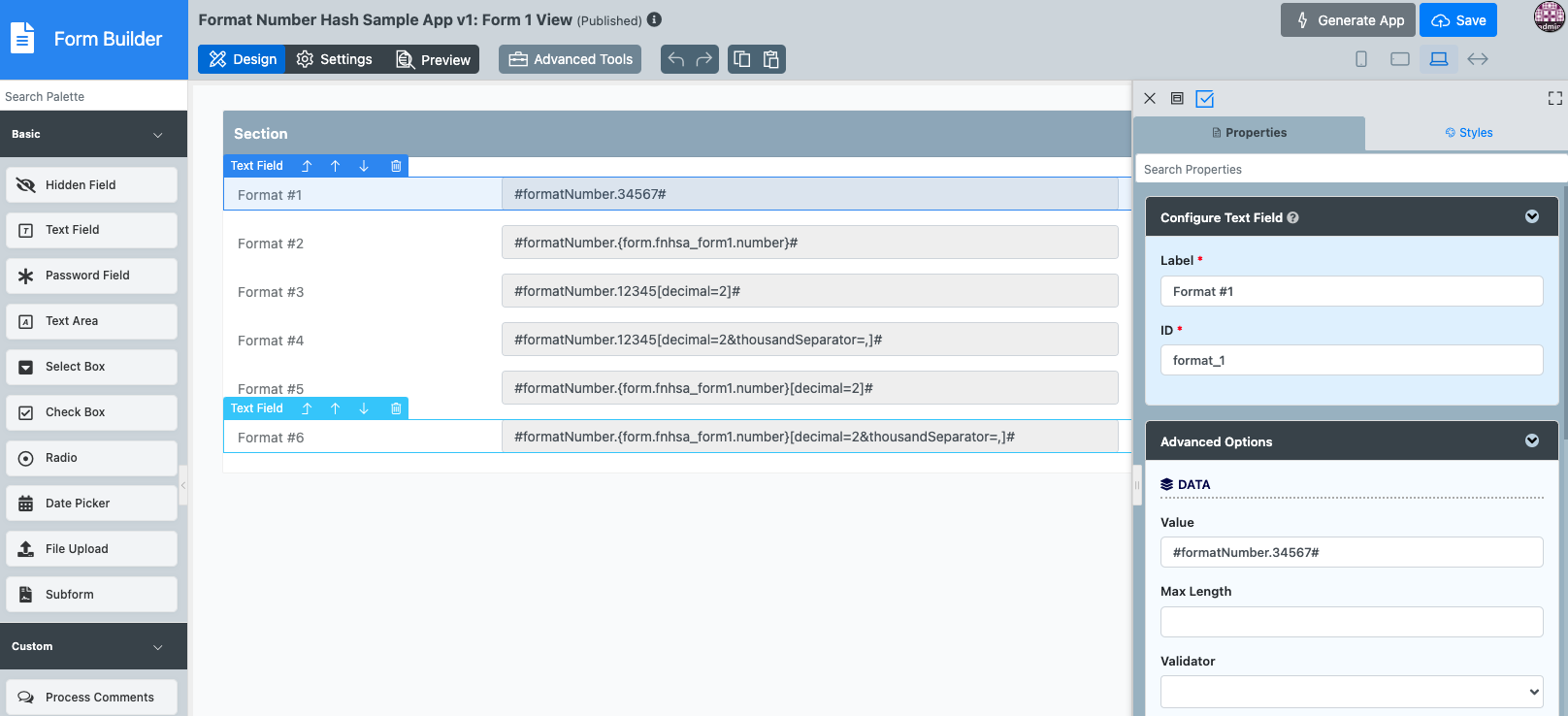Screen dimensions: 1568x716
Task: Delete the Format #1 text field
Action: 396,166
